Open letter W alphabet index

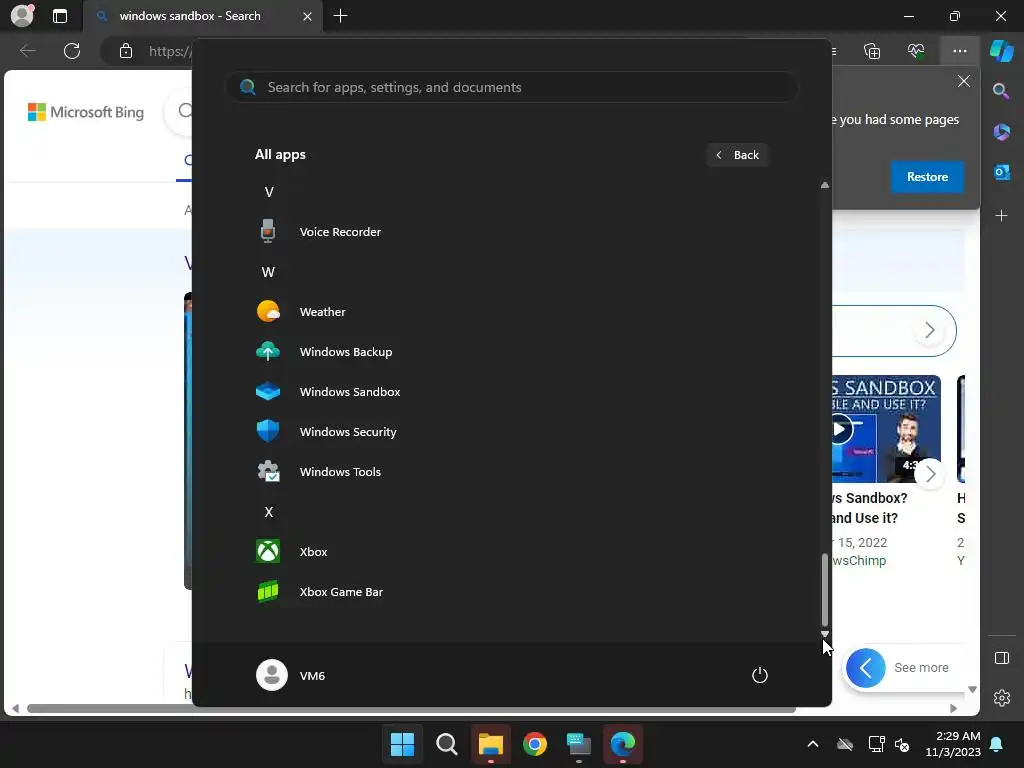point(268,272)
